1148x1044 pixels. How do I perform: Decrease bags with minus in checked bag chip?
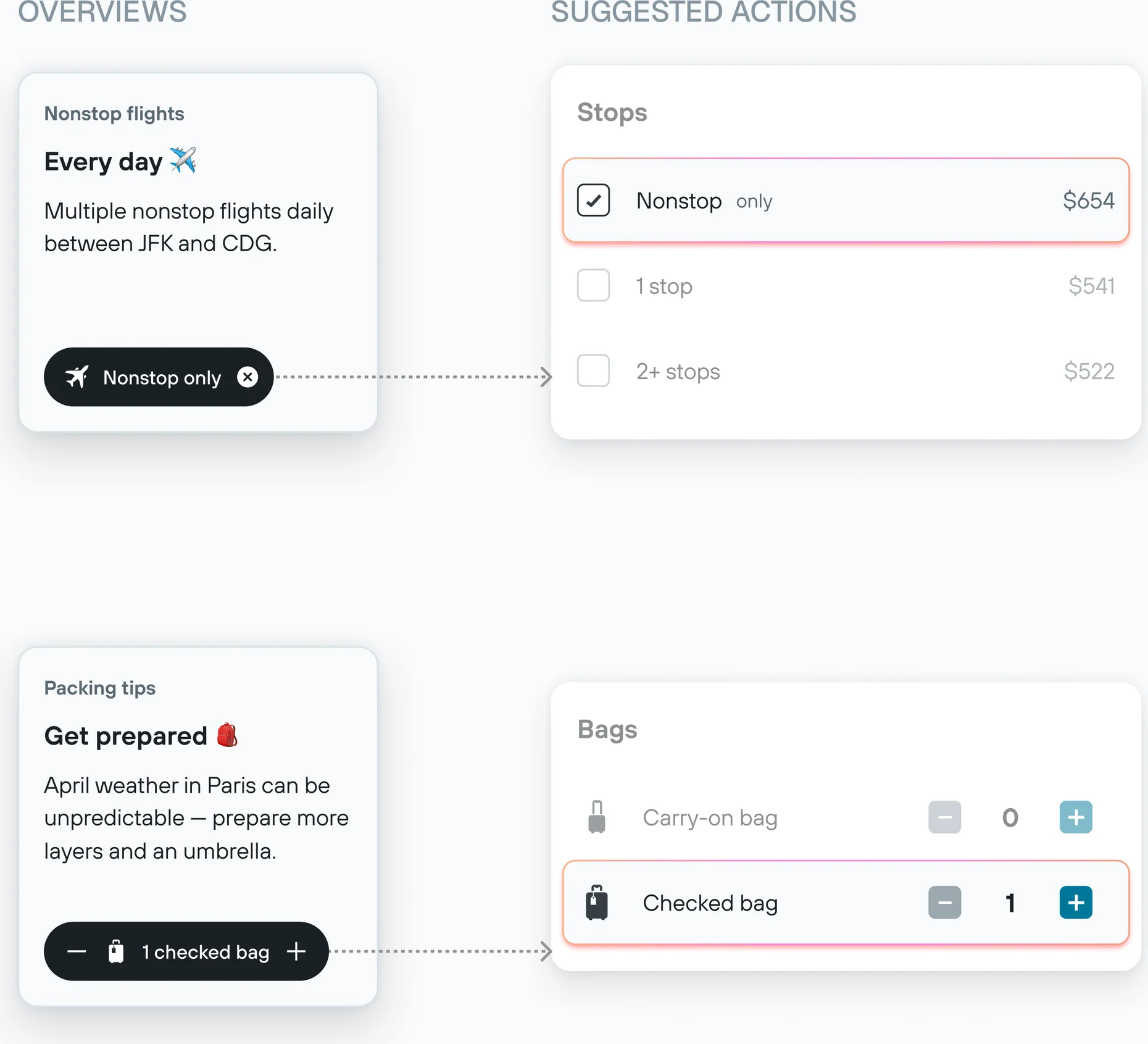coord(77,951)
